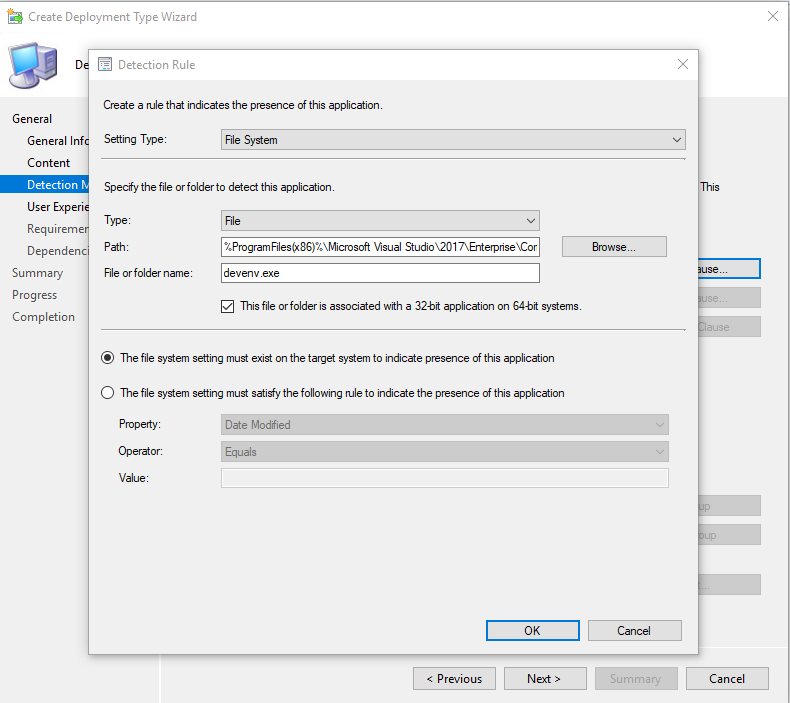Image resolution: width=790 pixels, height=703 pixels.
Task: Go to Content step in wizard sidebar
Action: pyautogui.click(x=49, y=163)
